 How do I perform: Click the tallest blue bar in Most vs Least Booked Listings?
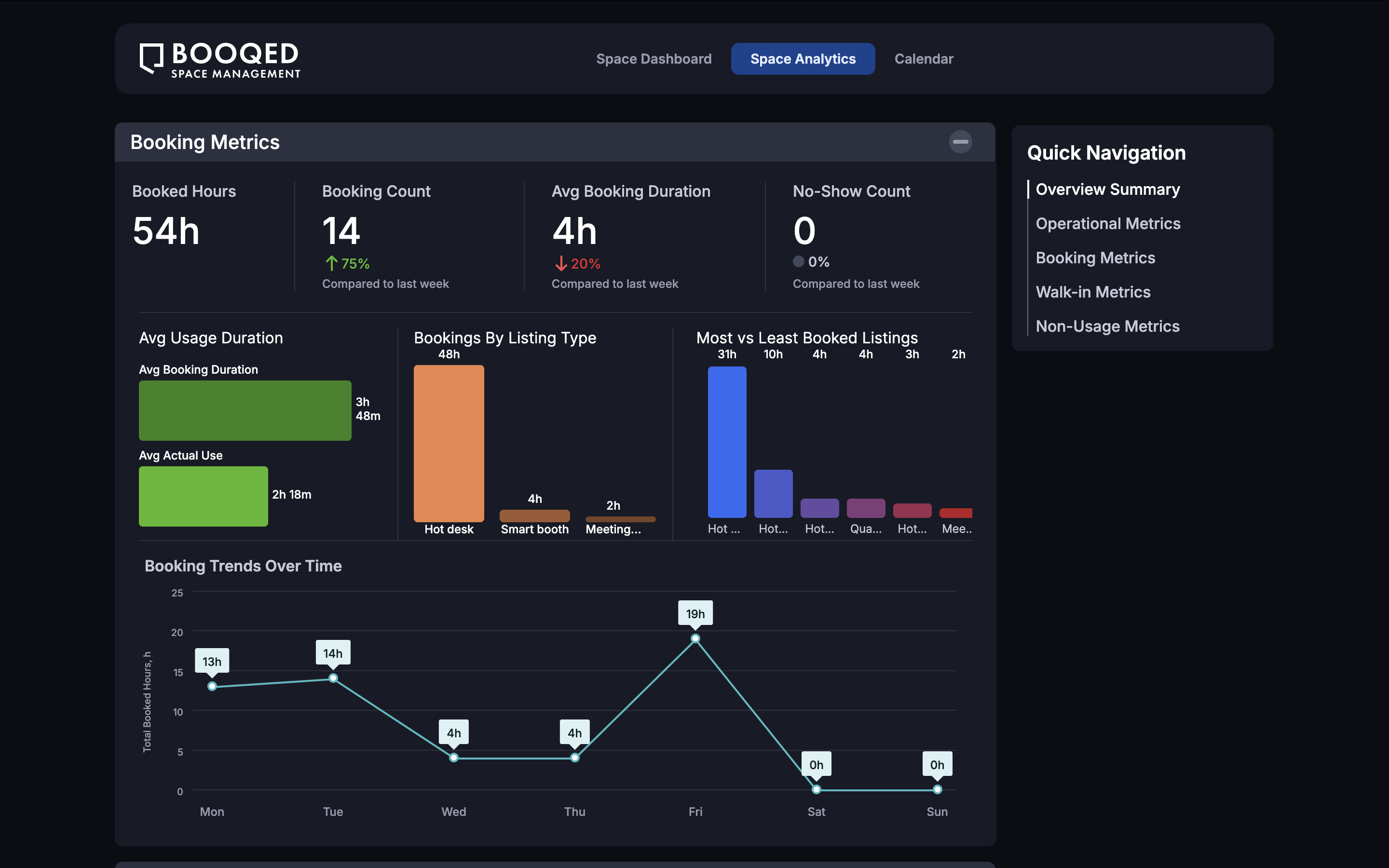coord(727,442)
